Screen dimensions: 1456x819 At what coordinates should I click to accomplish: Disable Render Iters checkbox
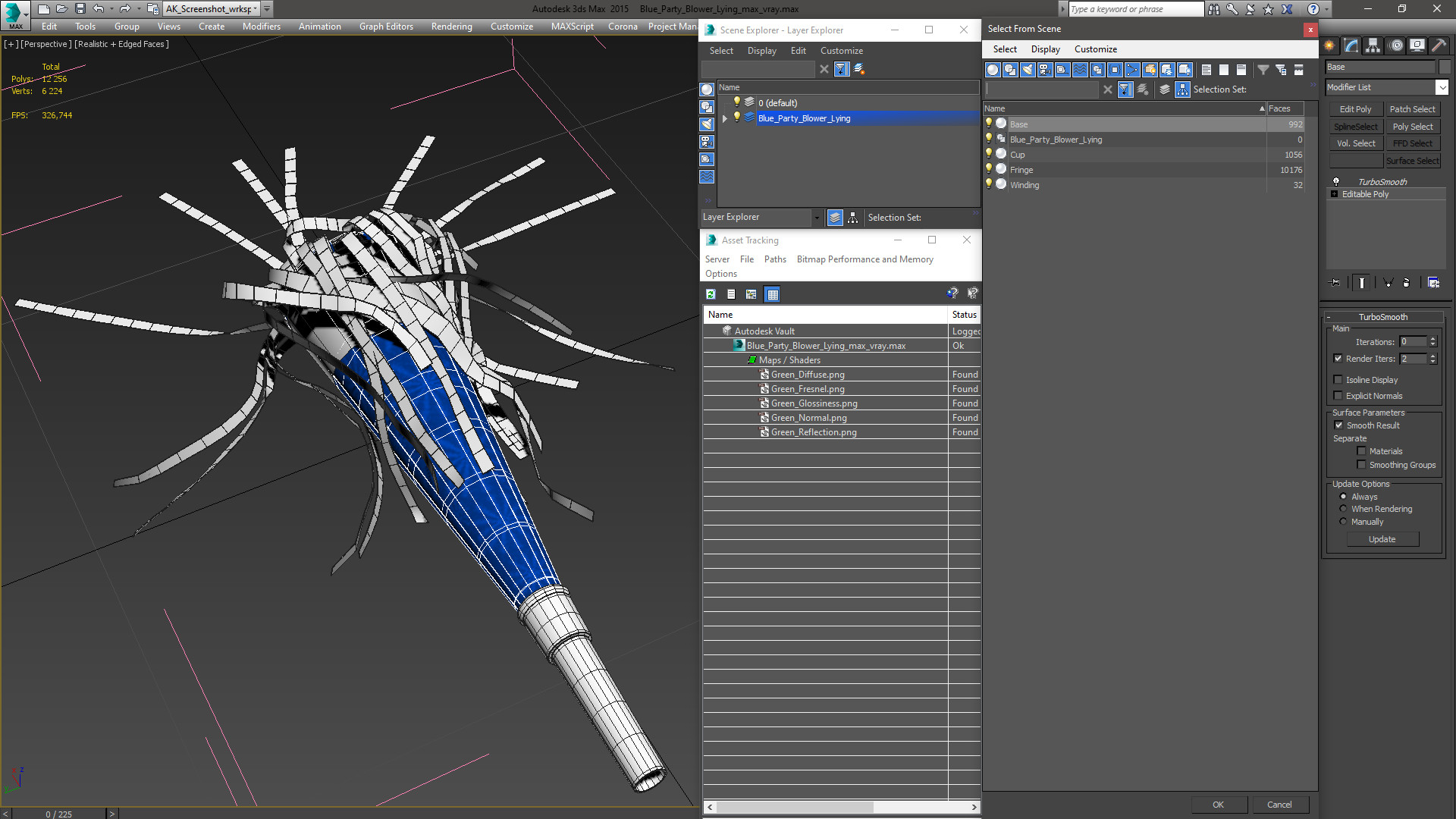pyautogui.click(x=1338, y=359)
